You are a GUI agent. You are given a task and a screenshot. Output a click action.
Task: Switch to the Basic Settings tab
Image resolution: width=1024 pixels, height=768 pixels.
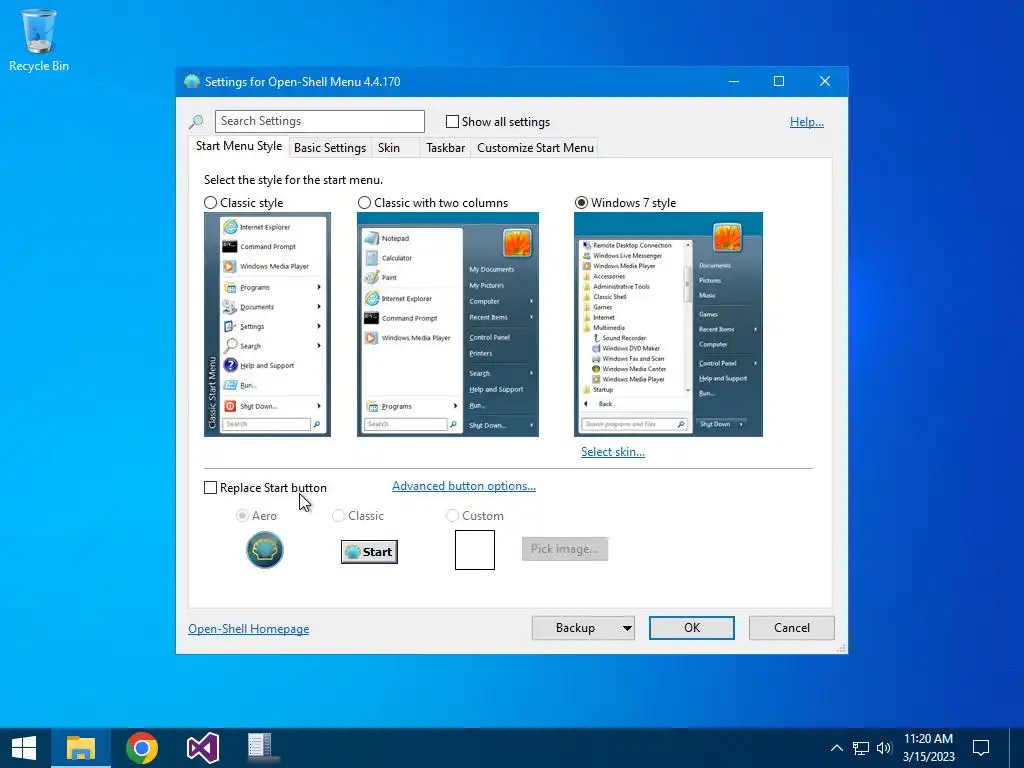point(330,148)
